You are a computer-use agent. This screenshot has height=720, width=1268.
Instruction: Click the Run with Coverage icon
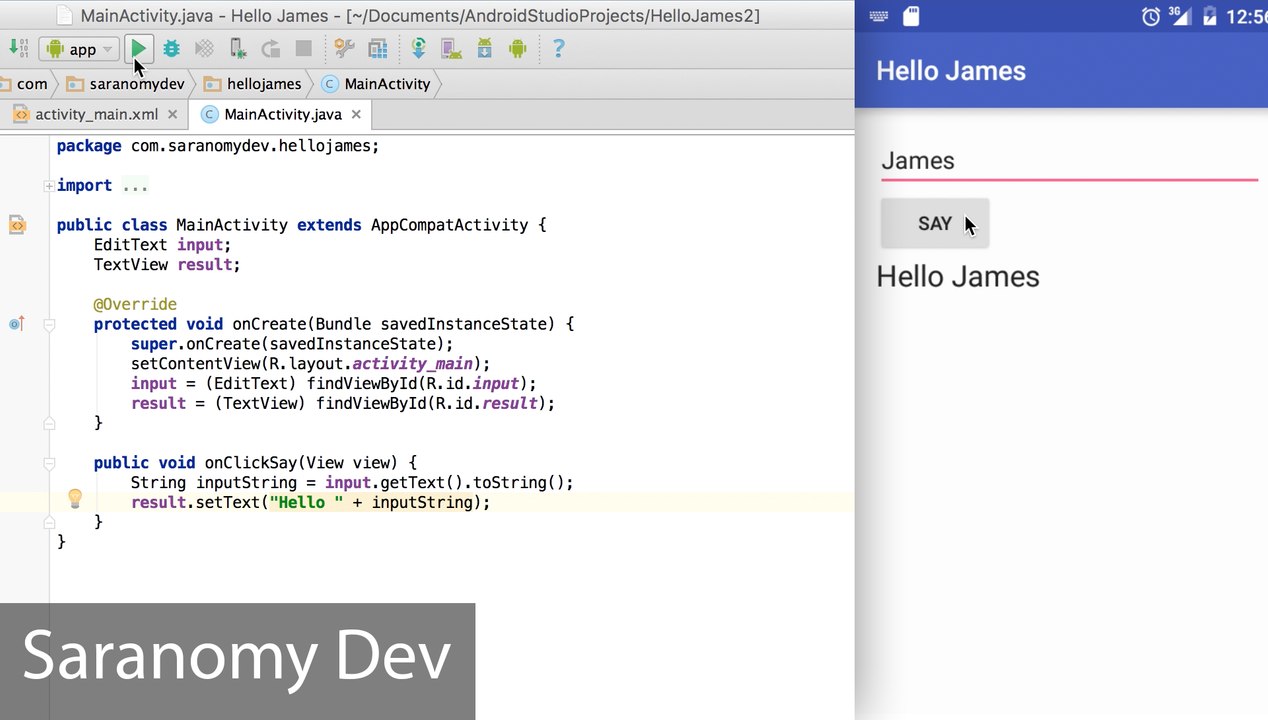pos(204,48)
